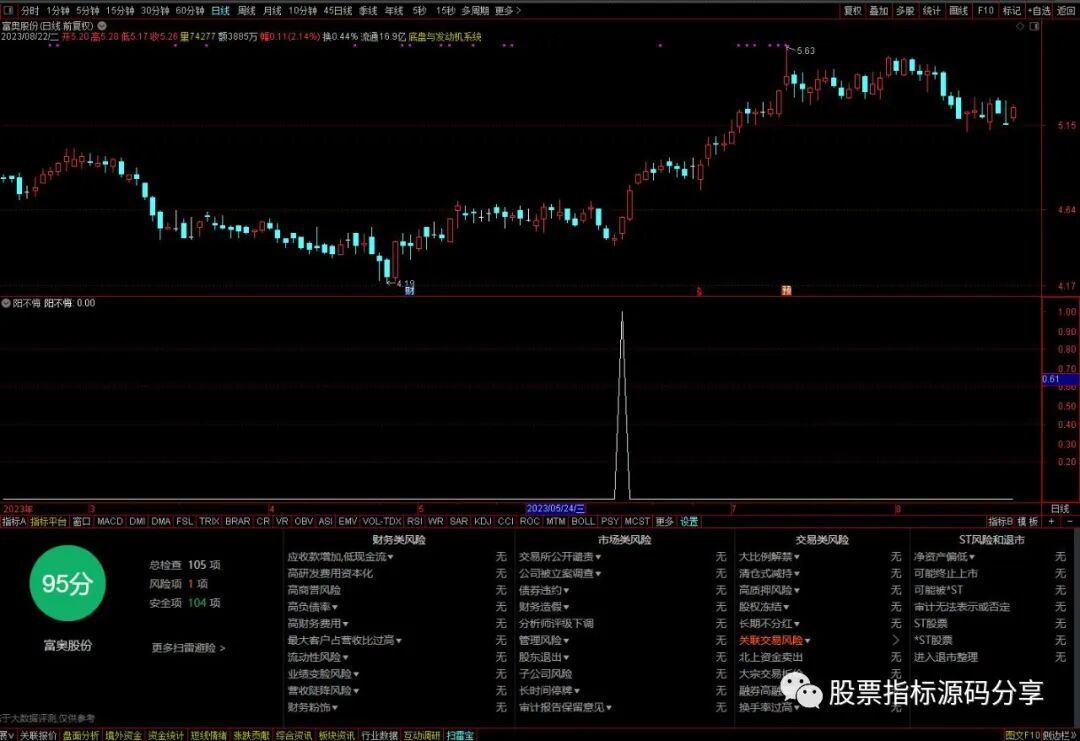Click the 2023/05/24 date label on time axis

tap(555, 509)
